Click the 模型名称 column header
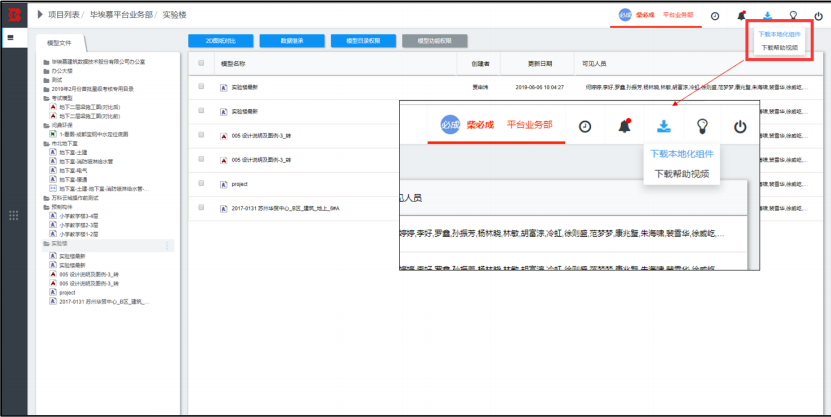The image size is (831, 417). (x=233, y=64)
